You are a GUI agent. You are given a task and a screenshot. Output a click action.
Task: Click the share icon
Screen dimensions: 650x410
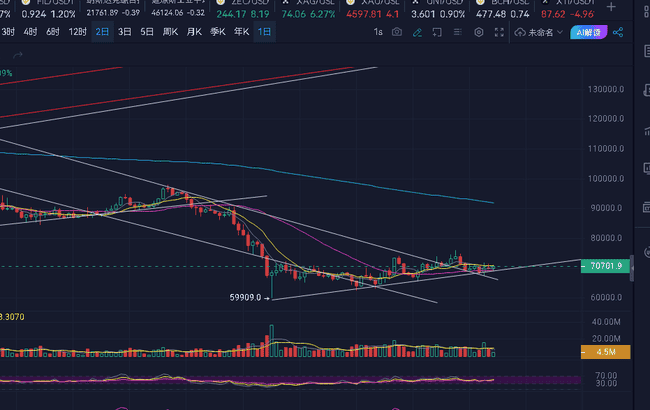pos(617,33)
